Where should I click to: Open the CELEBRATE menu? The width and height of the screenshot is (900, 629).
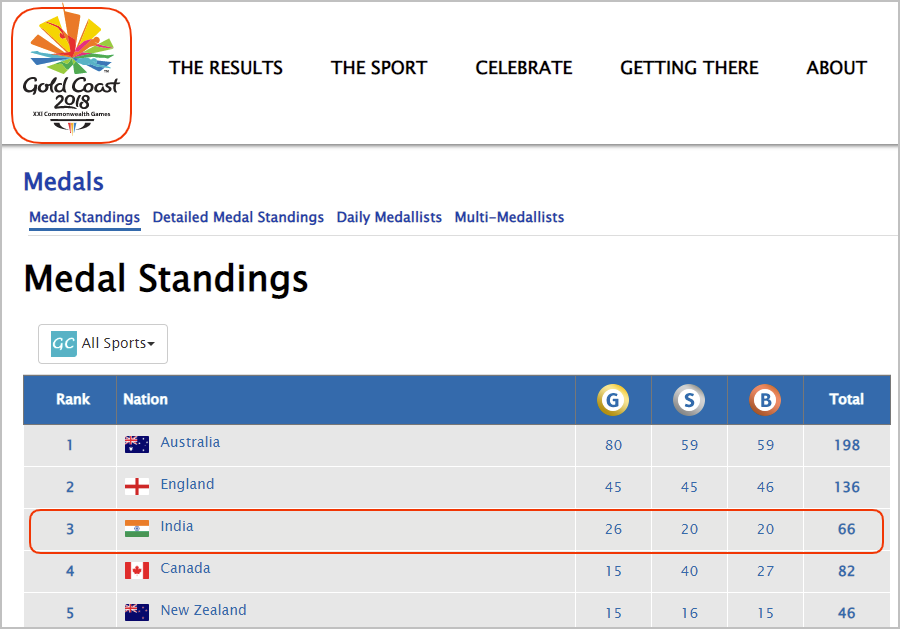(523, 68)
